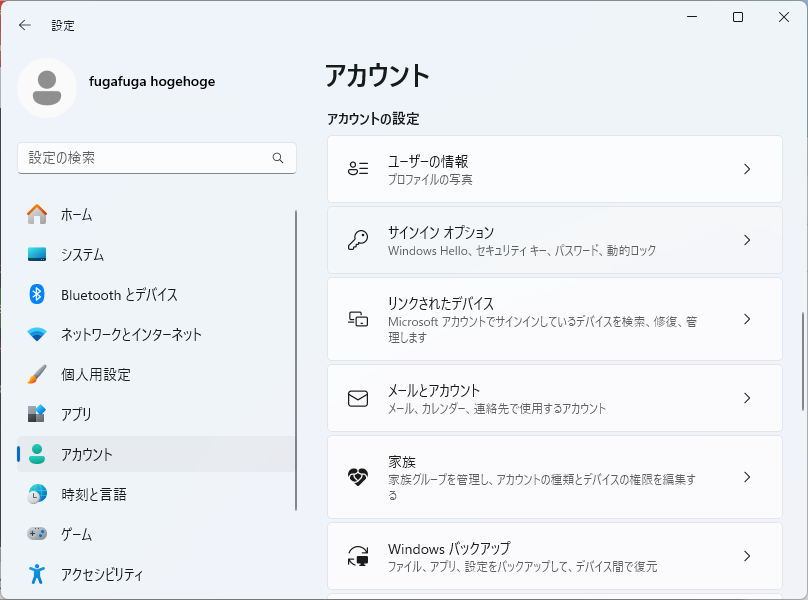Click the fugafuga hogehoge account name
The height and width of the screenshot is (600, 808).
152,81
